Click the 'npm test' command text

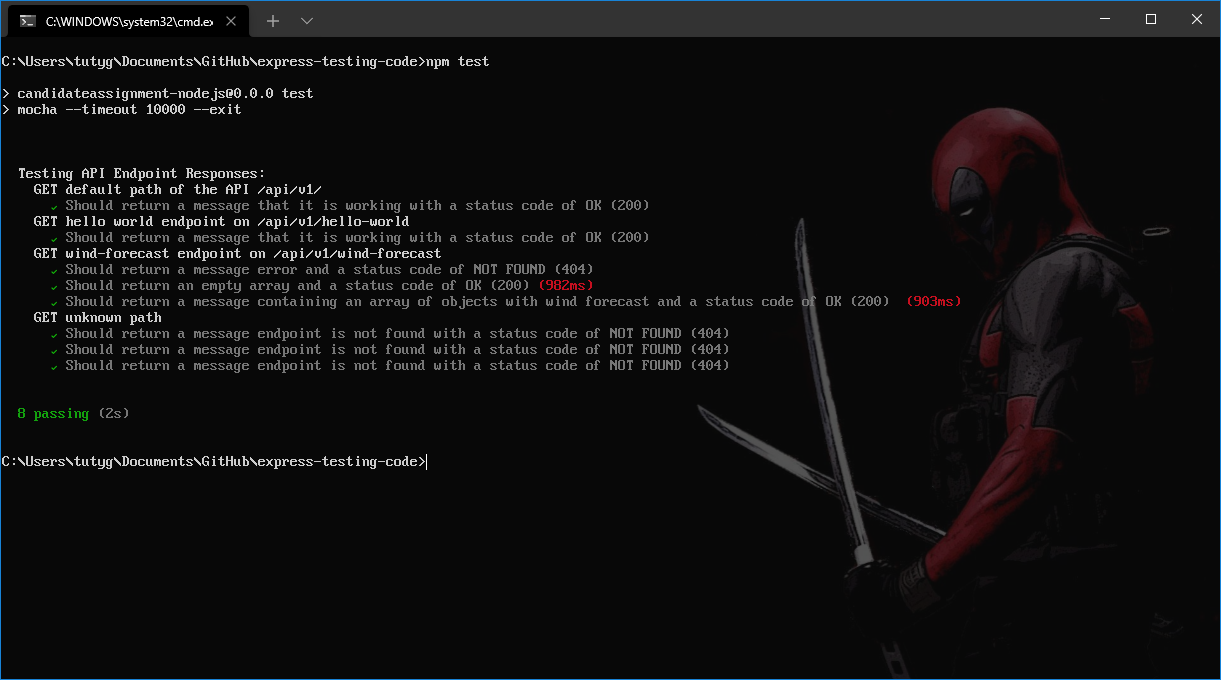(x=457, y=62)
